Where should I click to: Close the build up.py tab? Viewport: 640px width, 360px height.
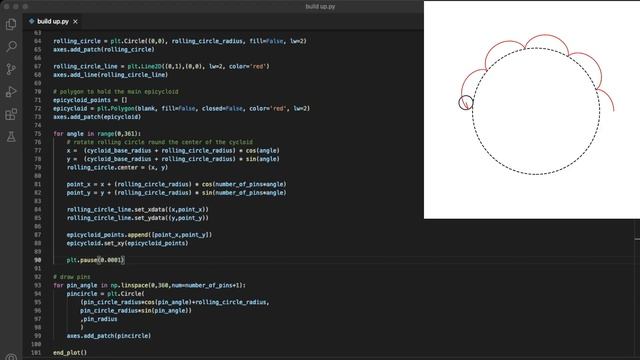[x=75, y=22]
